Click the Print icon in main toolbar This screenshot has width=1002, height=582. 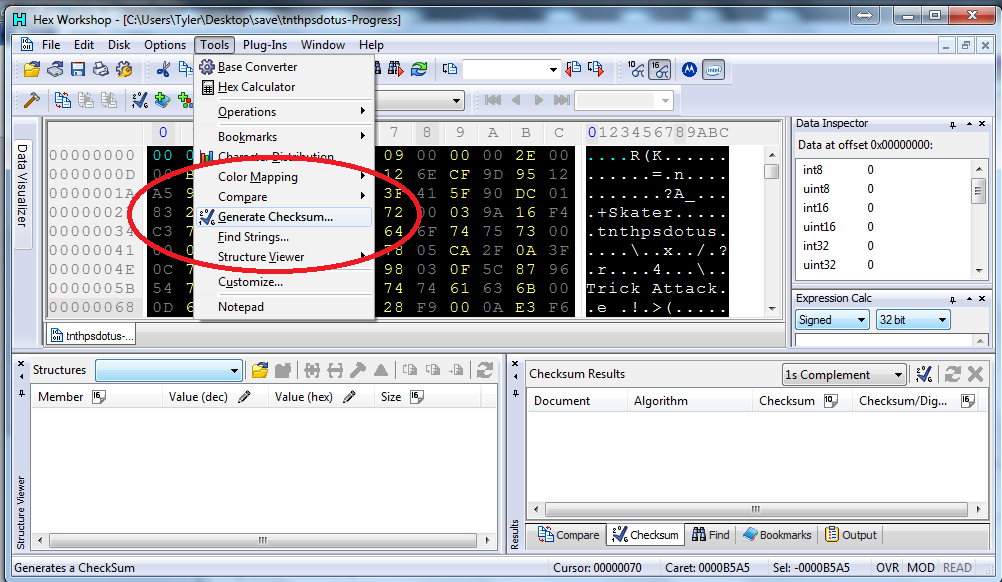(x=100, y=70)
